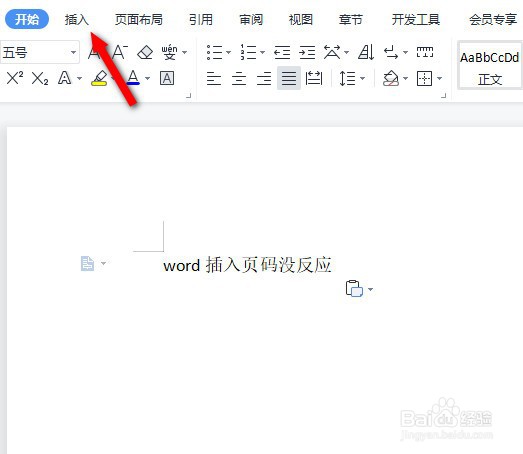The width and height of the screenshot is (523, 454).
Task: Increase paragraph indent
Action: click(307, 52)
